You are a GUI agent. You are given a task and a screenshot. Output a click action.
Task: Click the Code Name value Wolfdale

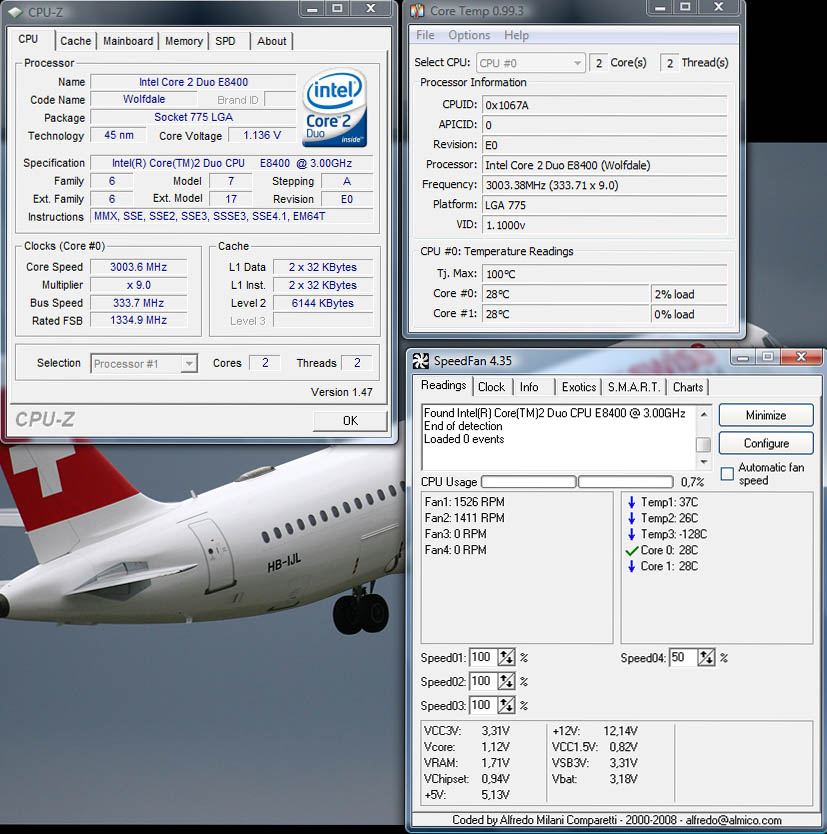click(x=144, y=99)
